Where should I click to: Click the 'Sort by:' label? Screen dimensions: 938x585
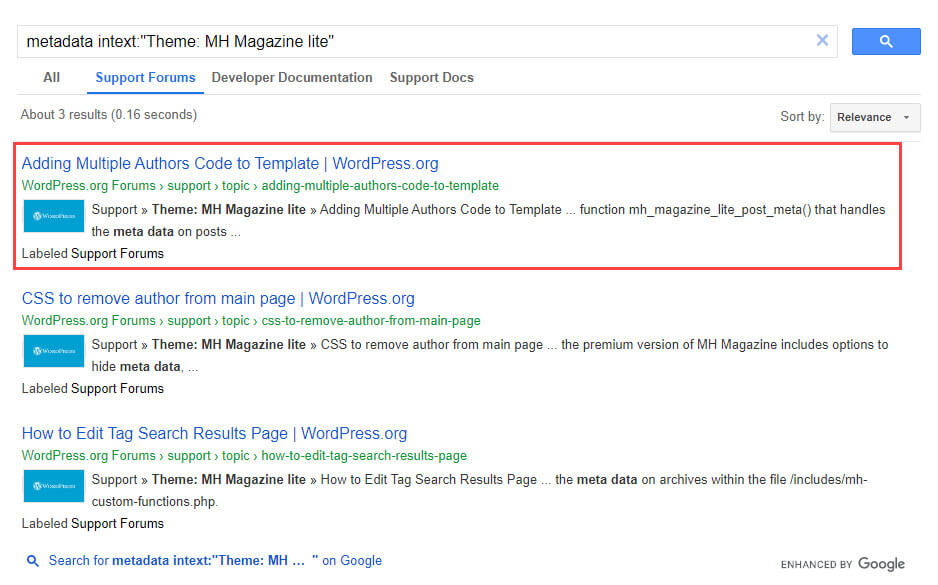[802, 117]
